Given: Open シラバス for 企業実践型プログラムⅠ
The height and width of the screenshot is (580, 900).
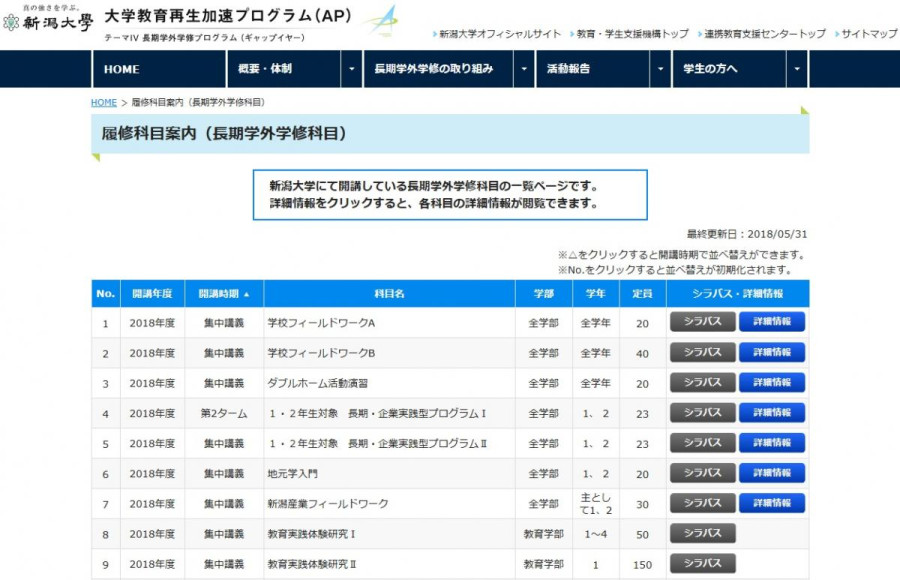Looking at the screenshot, I should [703, 412].
